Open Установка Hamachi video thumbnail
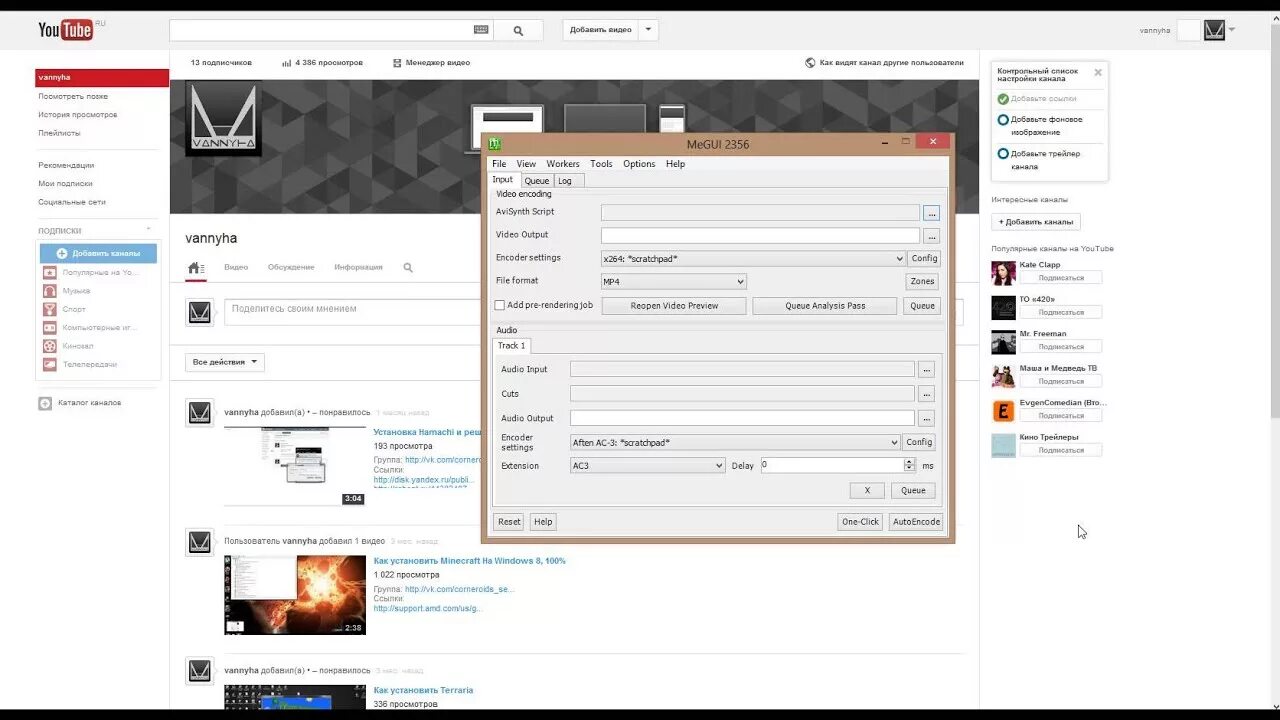Viewport: 1280px width, 720px height. (x=295, y=466)
